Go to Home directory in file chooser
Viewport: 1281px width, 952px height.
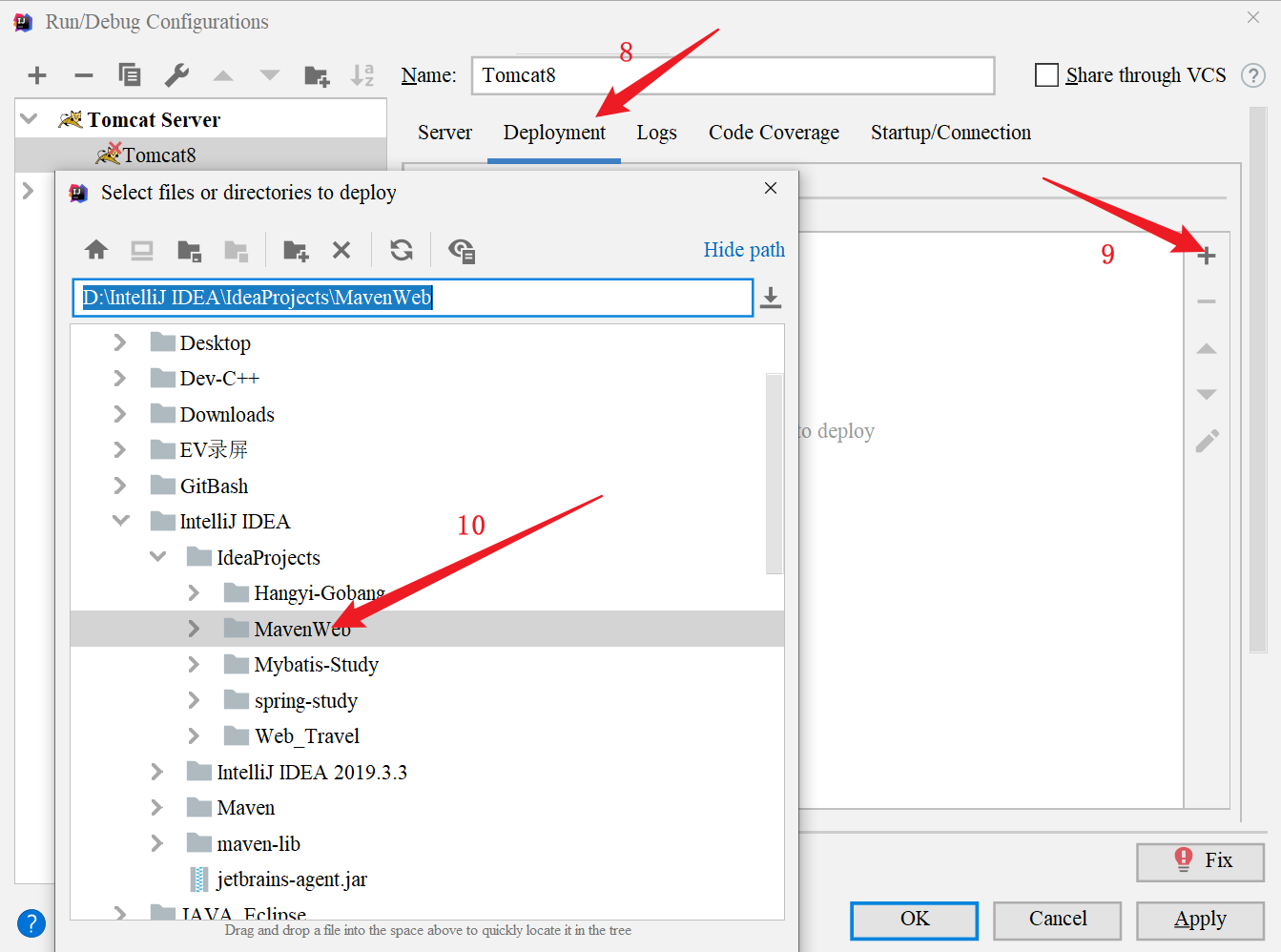tap(96, 250)
